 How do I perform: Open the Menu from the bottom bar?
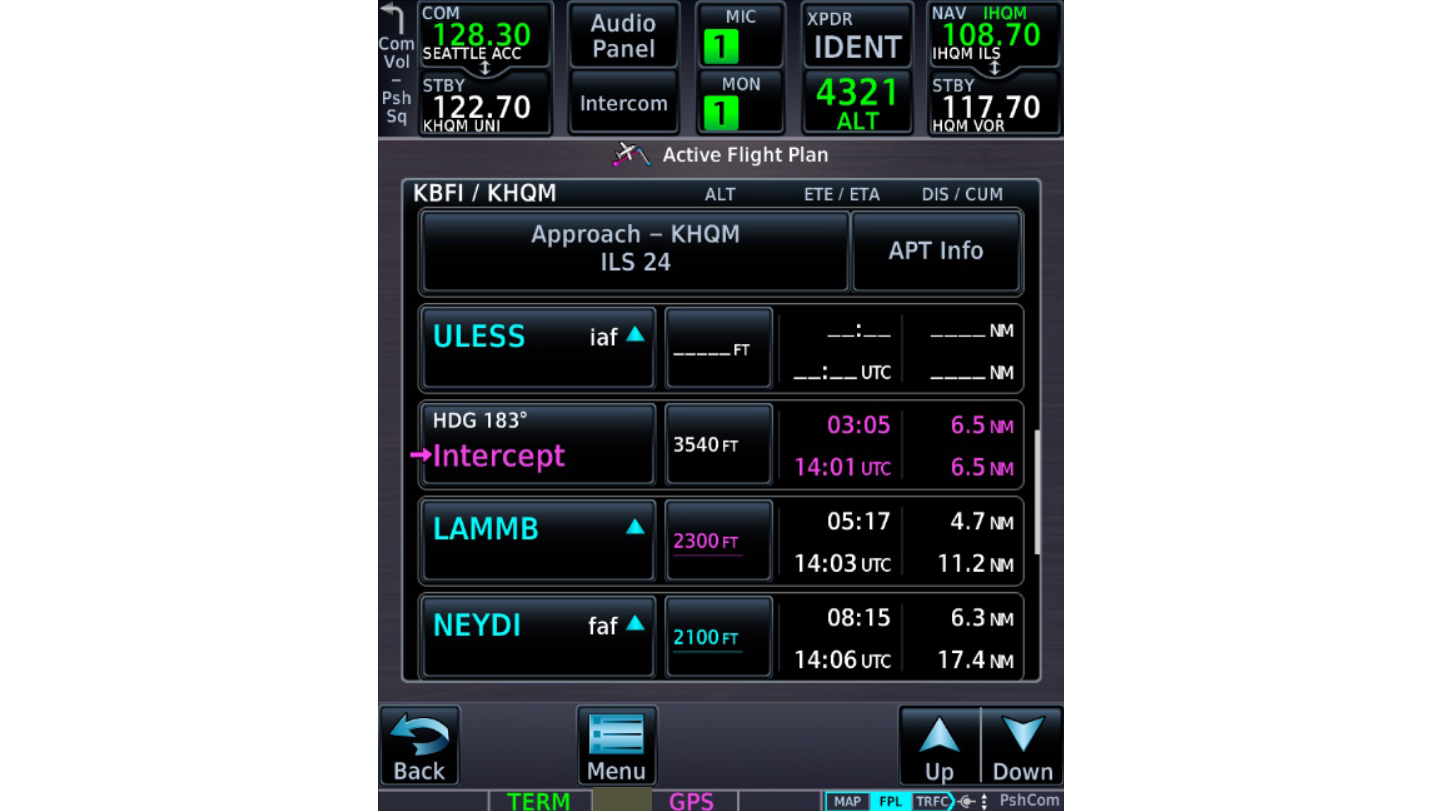(x=617, y=742)
